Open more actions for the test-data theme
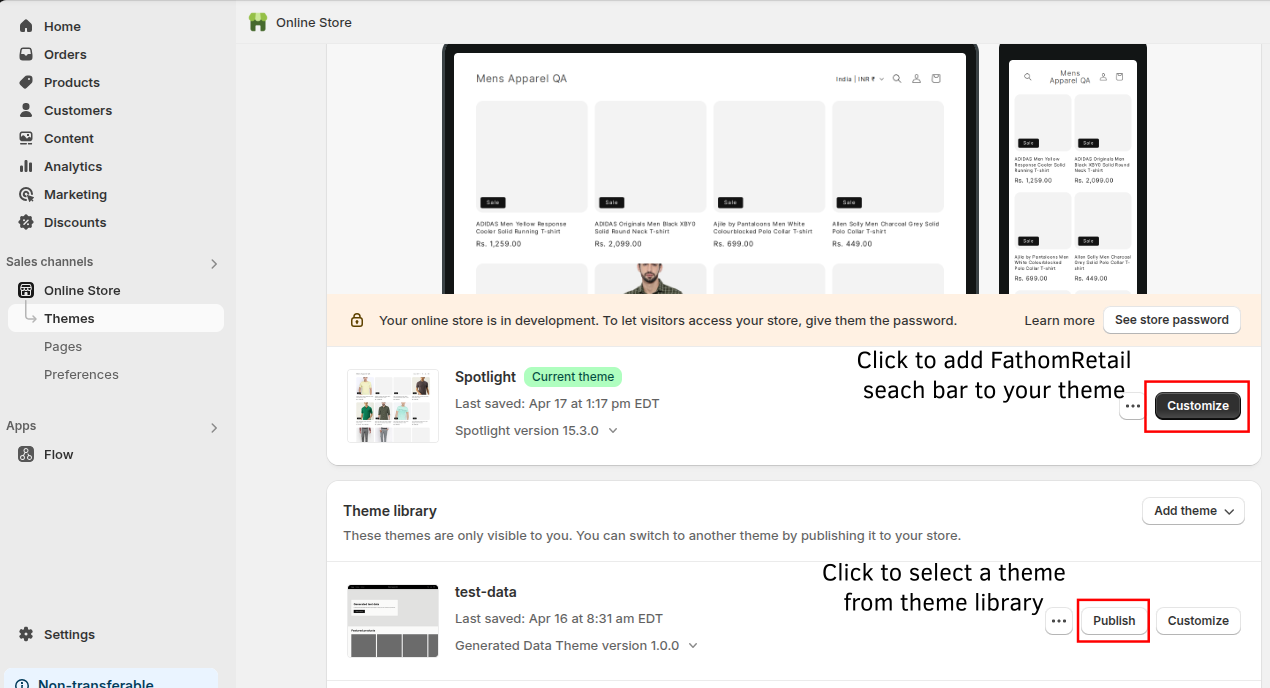 coord(1059,621)
